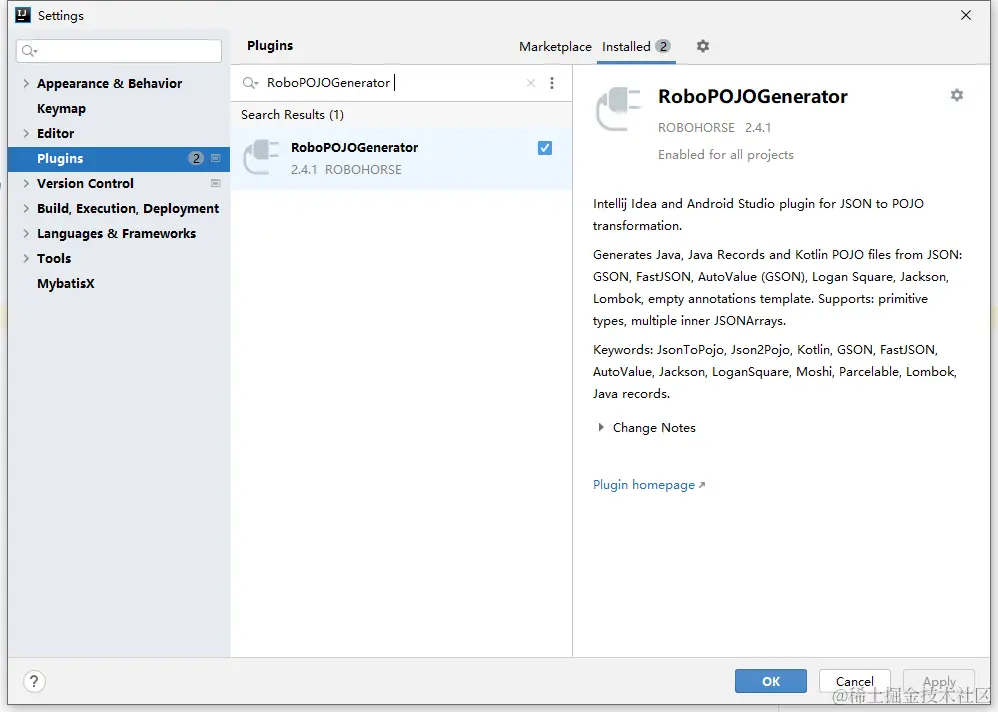Image resolution: width=998 pixels, height=712 pixels.
Task: Click the IntelliJ logo in title bar
Action: point(23,15)
